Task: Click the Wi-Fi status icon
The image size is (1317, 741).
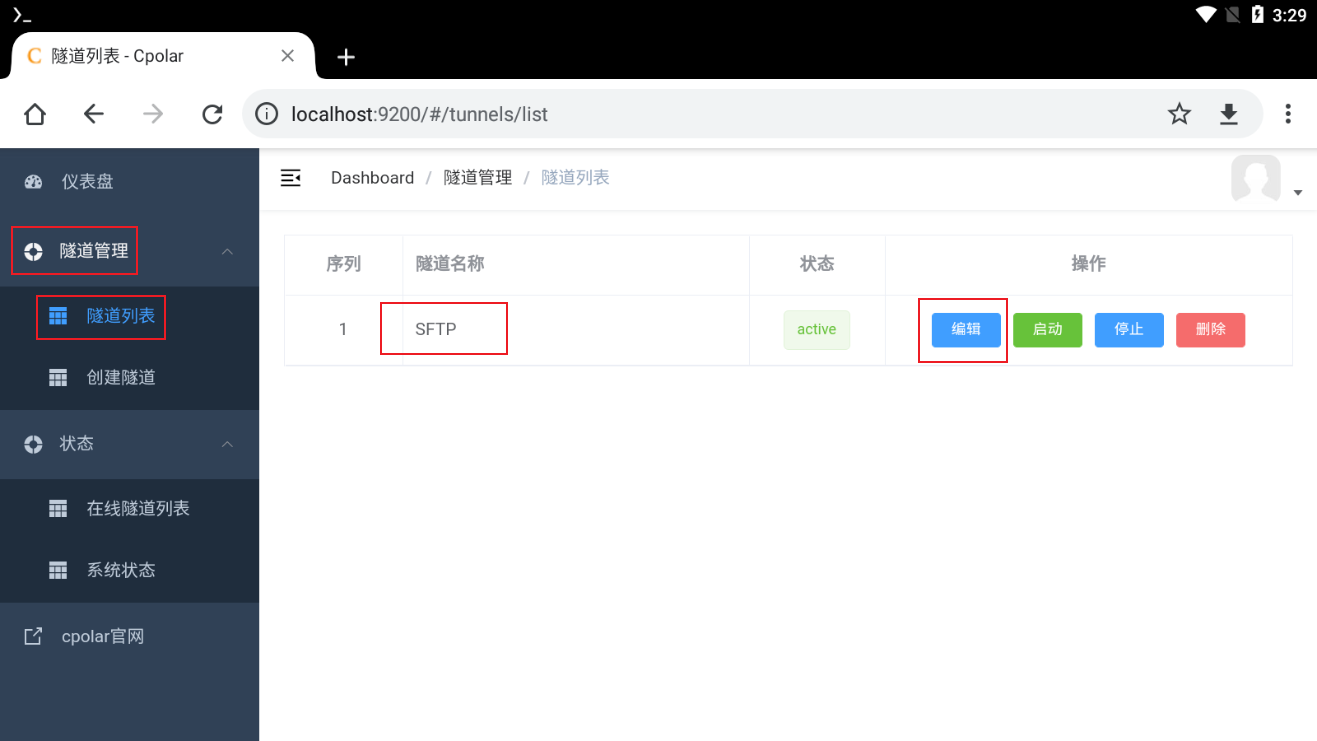Action: tap(1206, 15)
